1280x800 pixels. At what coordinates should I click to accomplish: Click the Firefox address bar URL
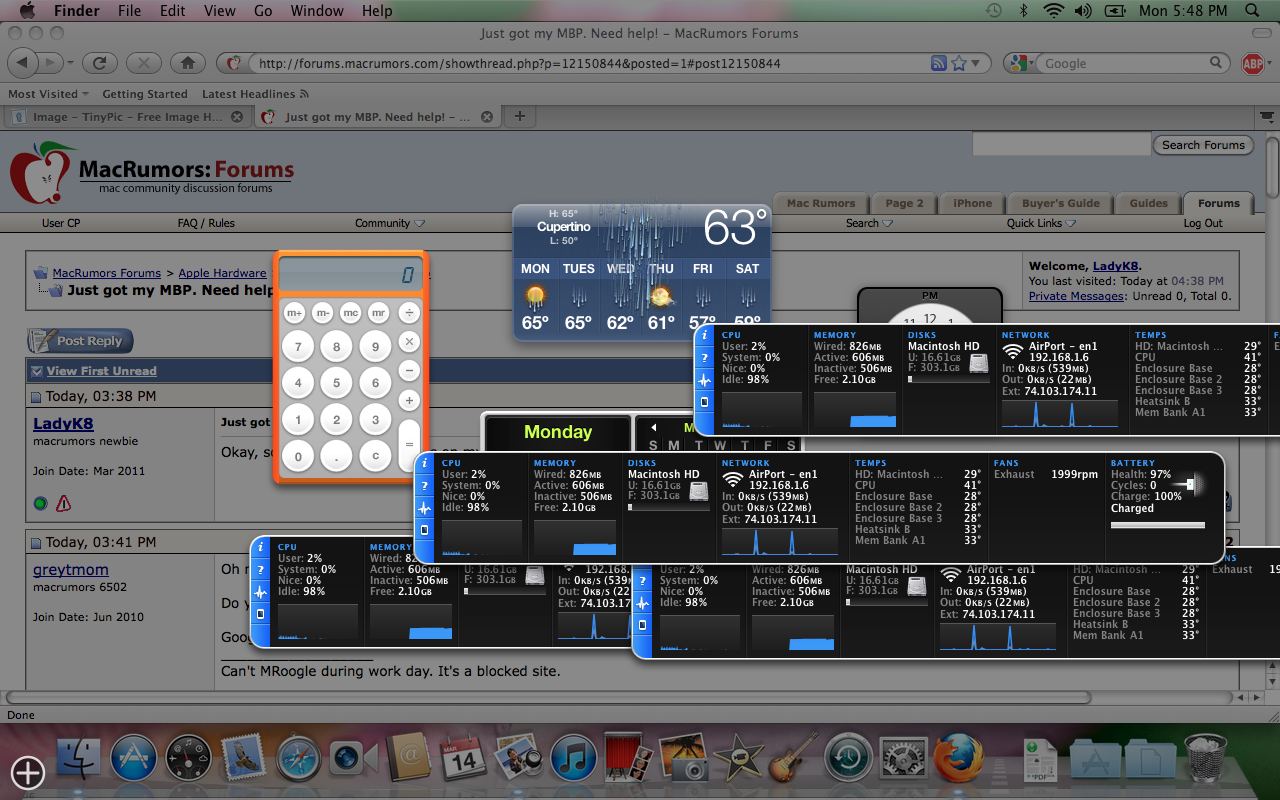point(519,63)
